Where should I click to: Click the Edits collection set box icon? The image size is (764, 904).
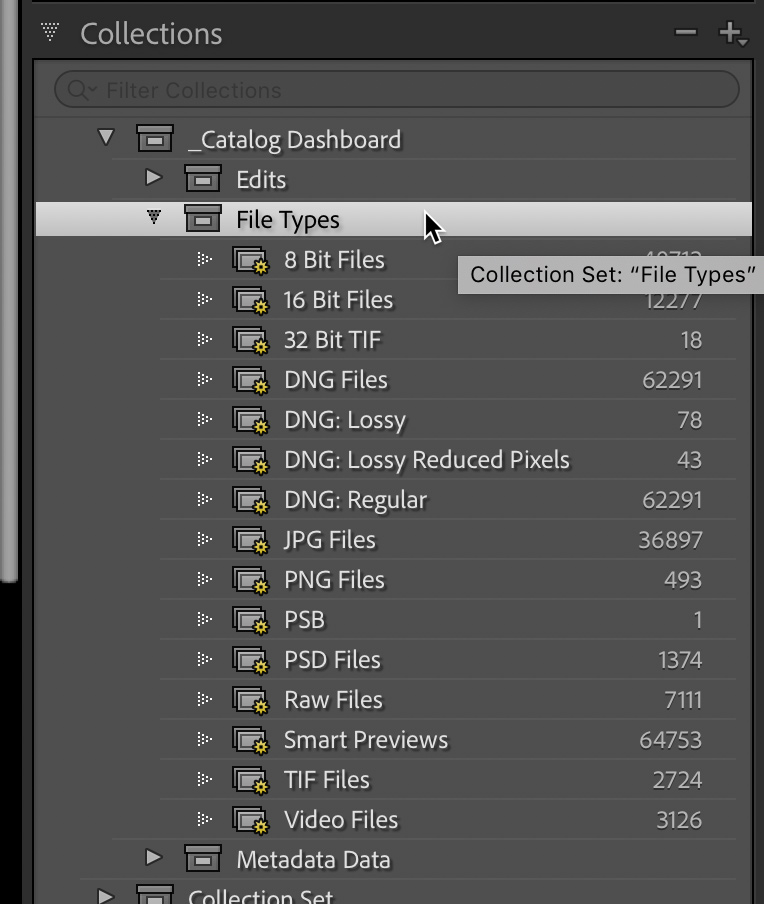[203, 180]
